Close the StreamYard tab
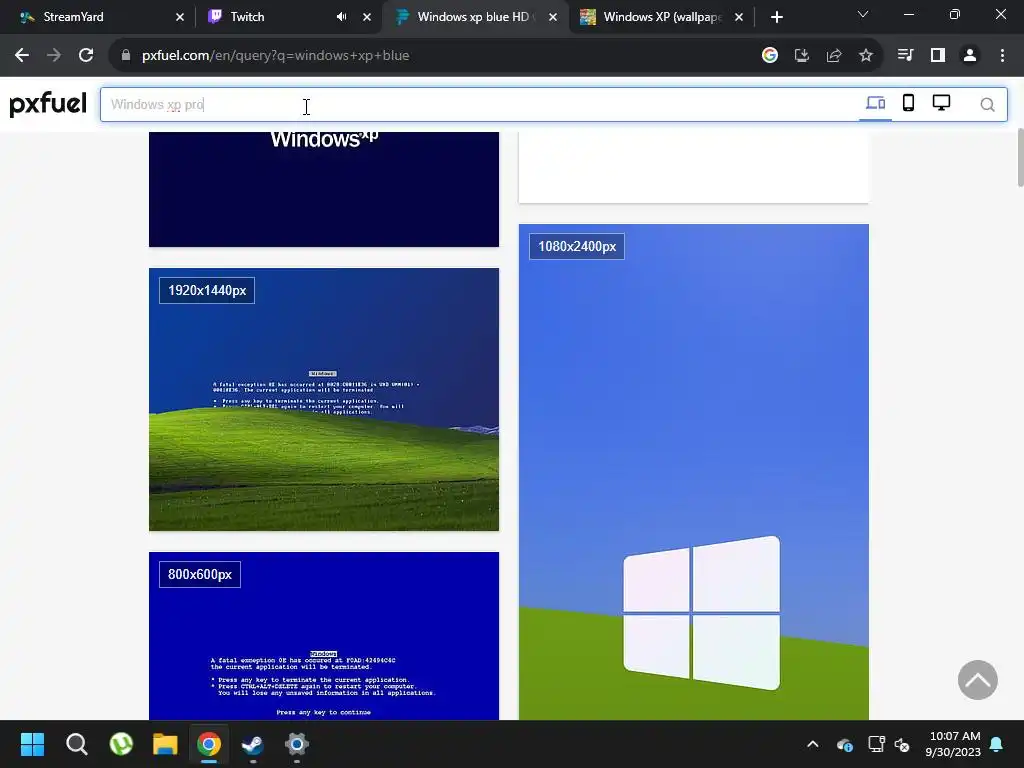This screenshot has width=1024, height=768. [x=180, y=17]
